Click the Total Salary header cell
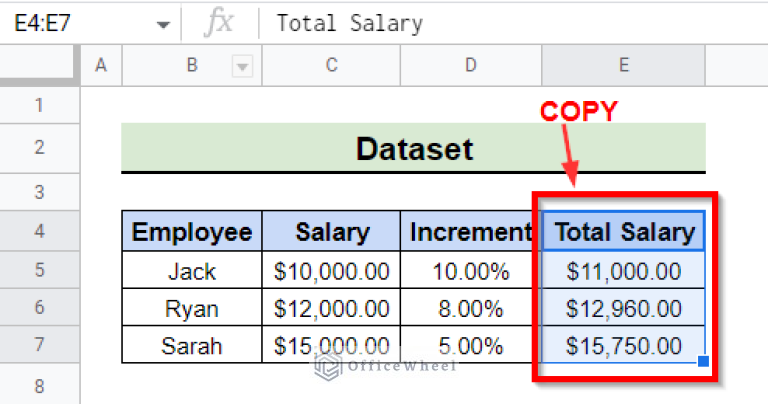The height and width of the screenshot is (404, 768). click(x=624, y=231)
